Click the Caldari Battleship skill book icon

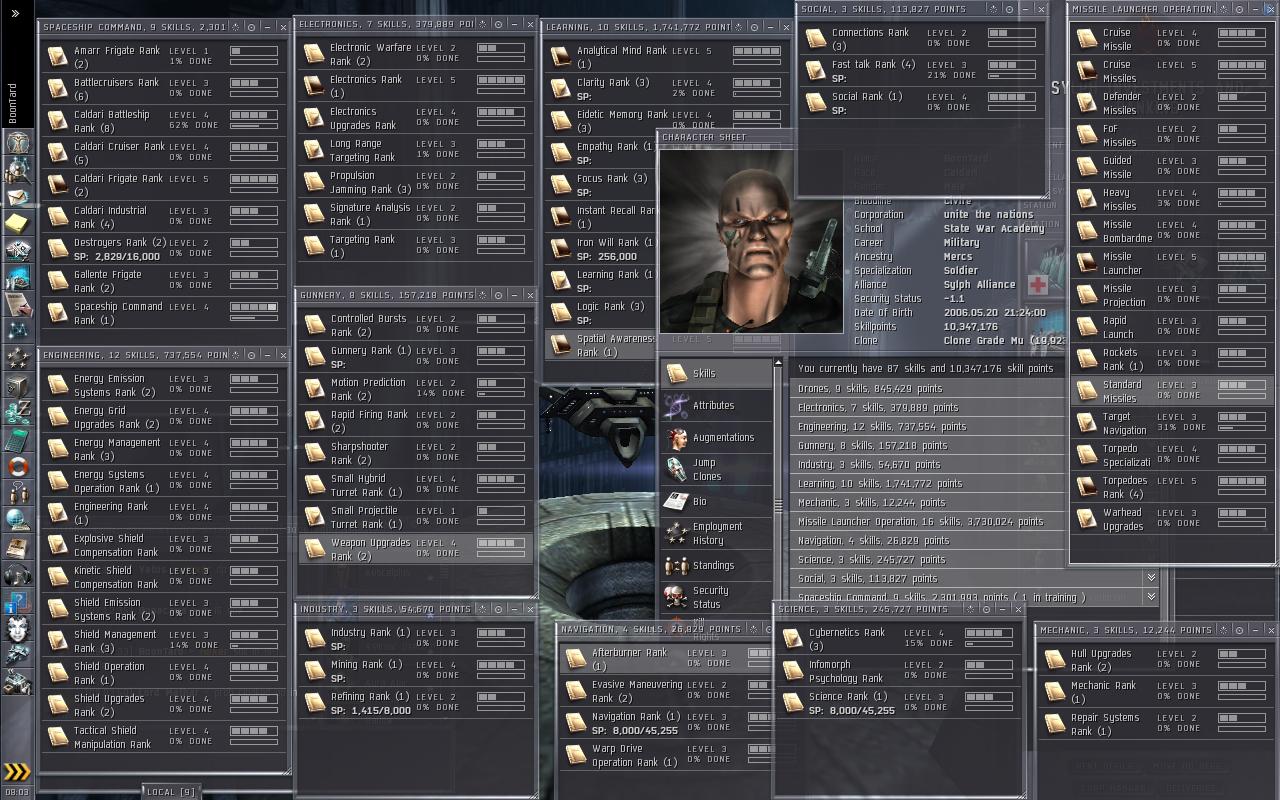58,121
